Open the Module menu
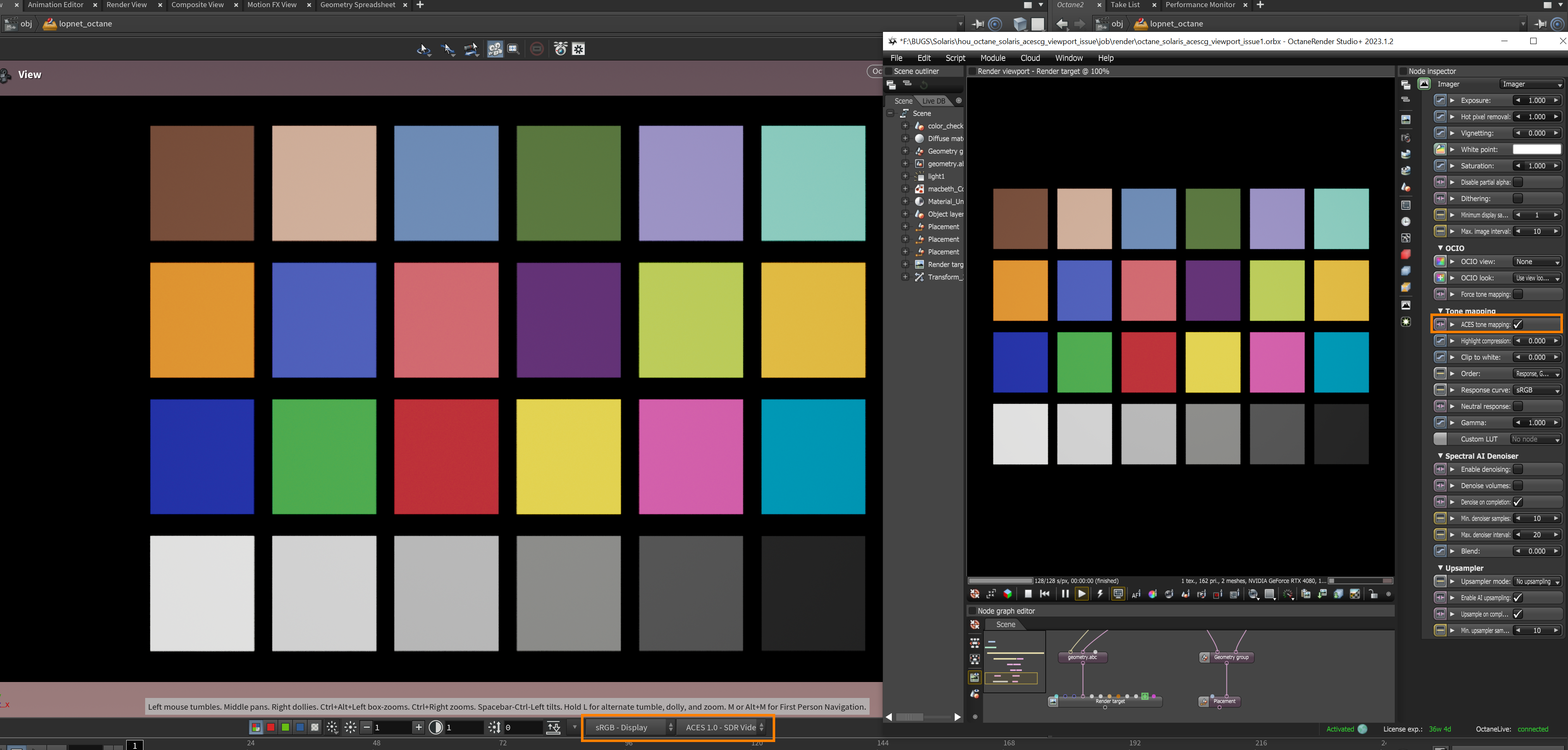The image size is (1568, 750). click(x=993, y=58)
